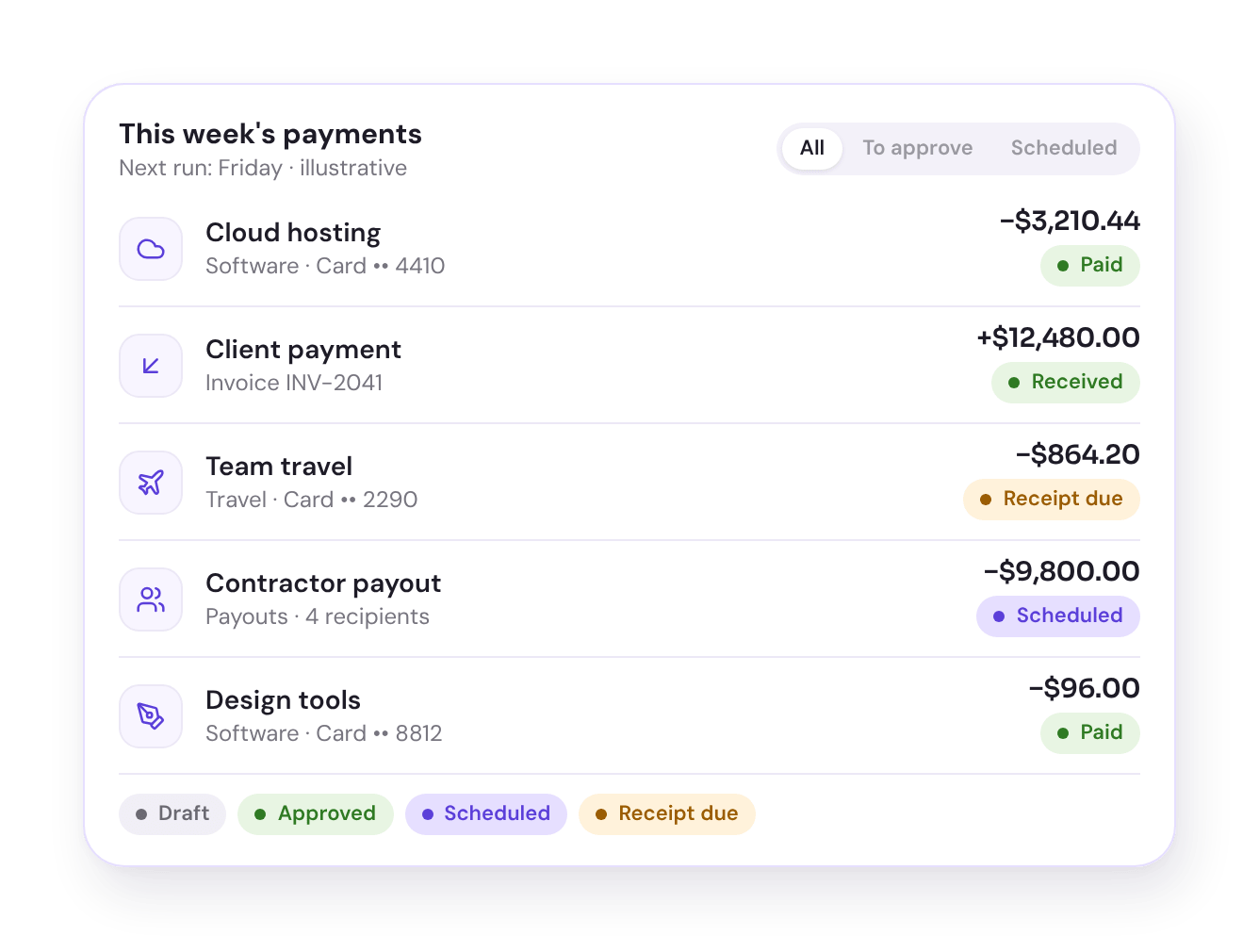
Task: Click the amount −$864.20
Action: (x=1078, y=454)
